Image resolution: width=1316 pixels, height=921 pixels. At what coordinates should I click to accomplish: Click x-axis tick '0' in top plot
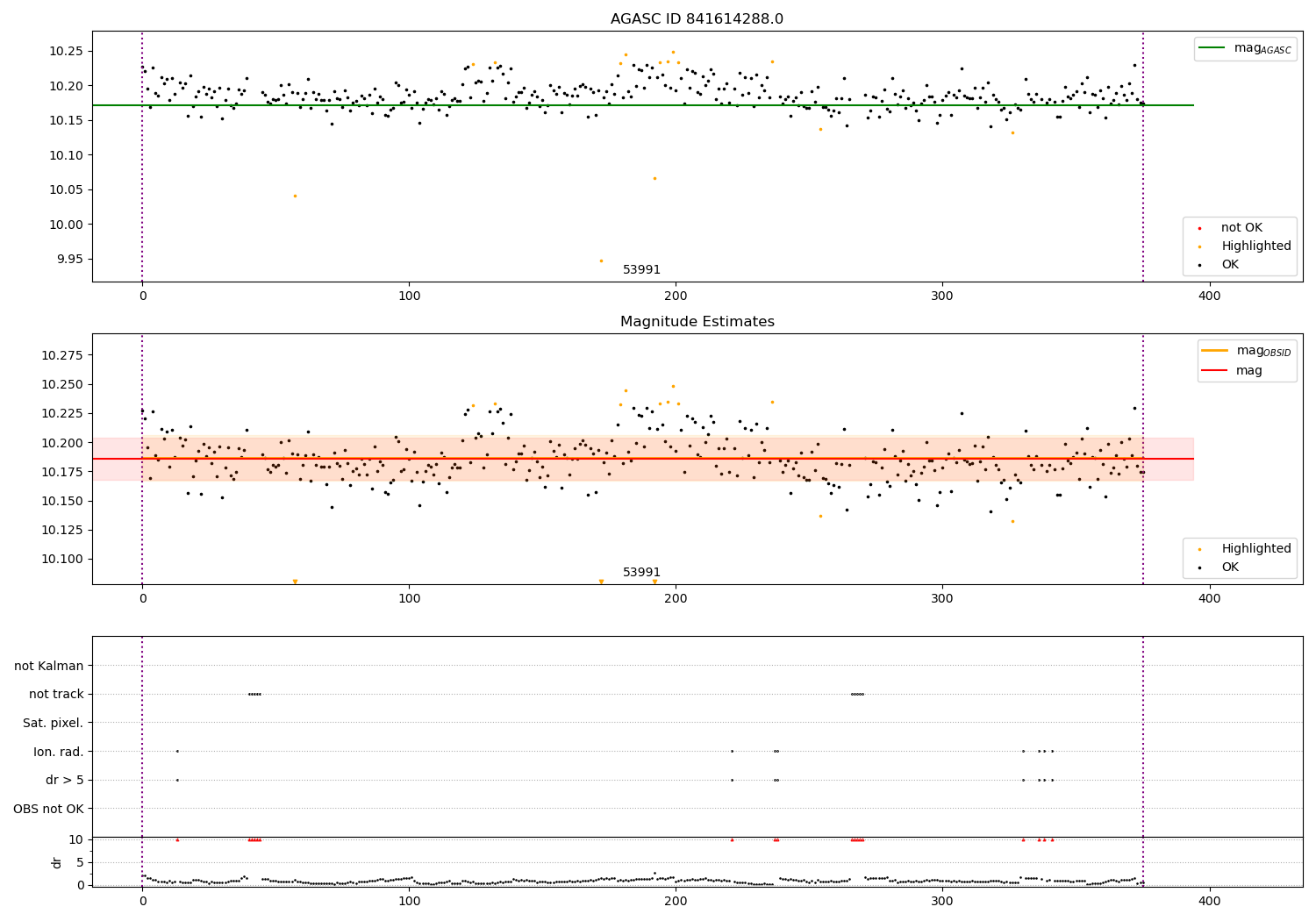[x=142, y=296]
